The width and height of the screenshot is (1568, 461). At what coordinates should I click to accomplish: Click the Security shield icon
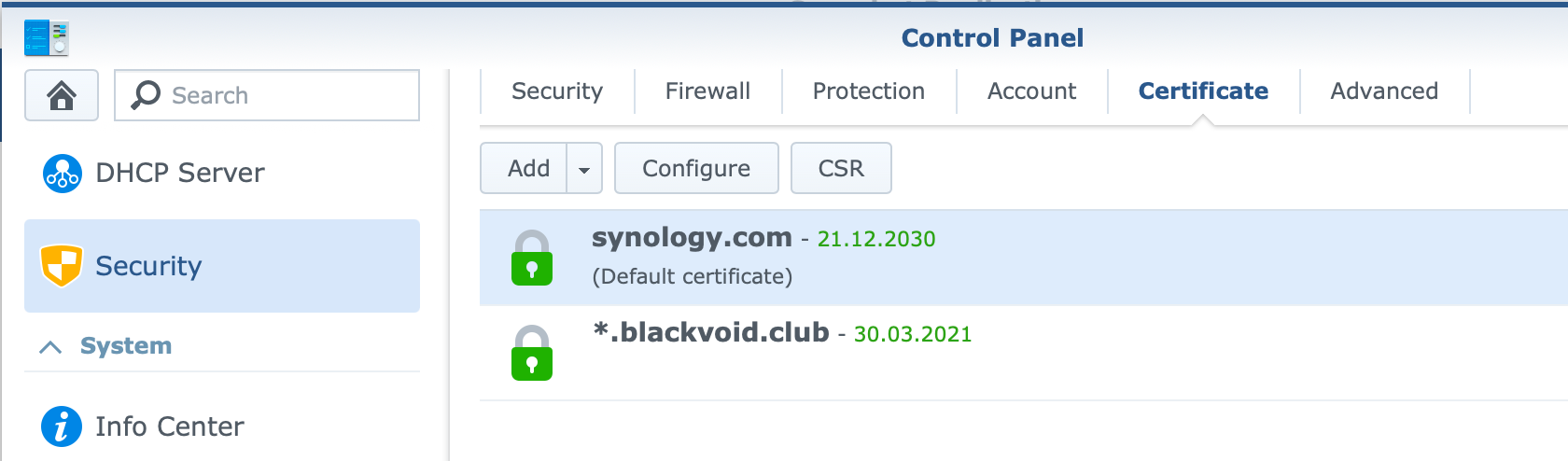click(x=62, y=266)
